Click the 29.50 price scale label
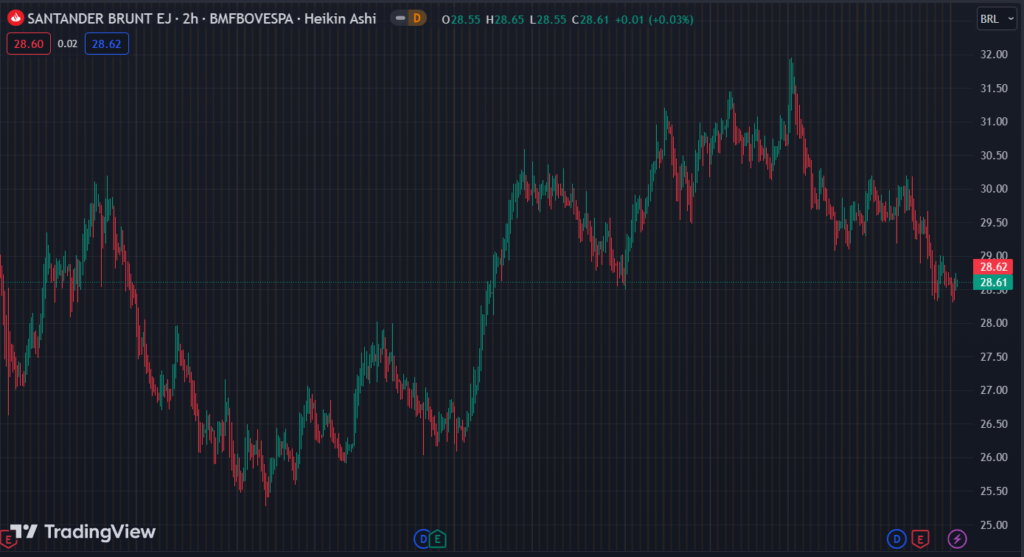 993,223
